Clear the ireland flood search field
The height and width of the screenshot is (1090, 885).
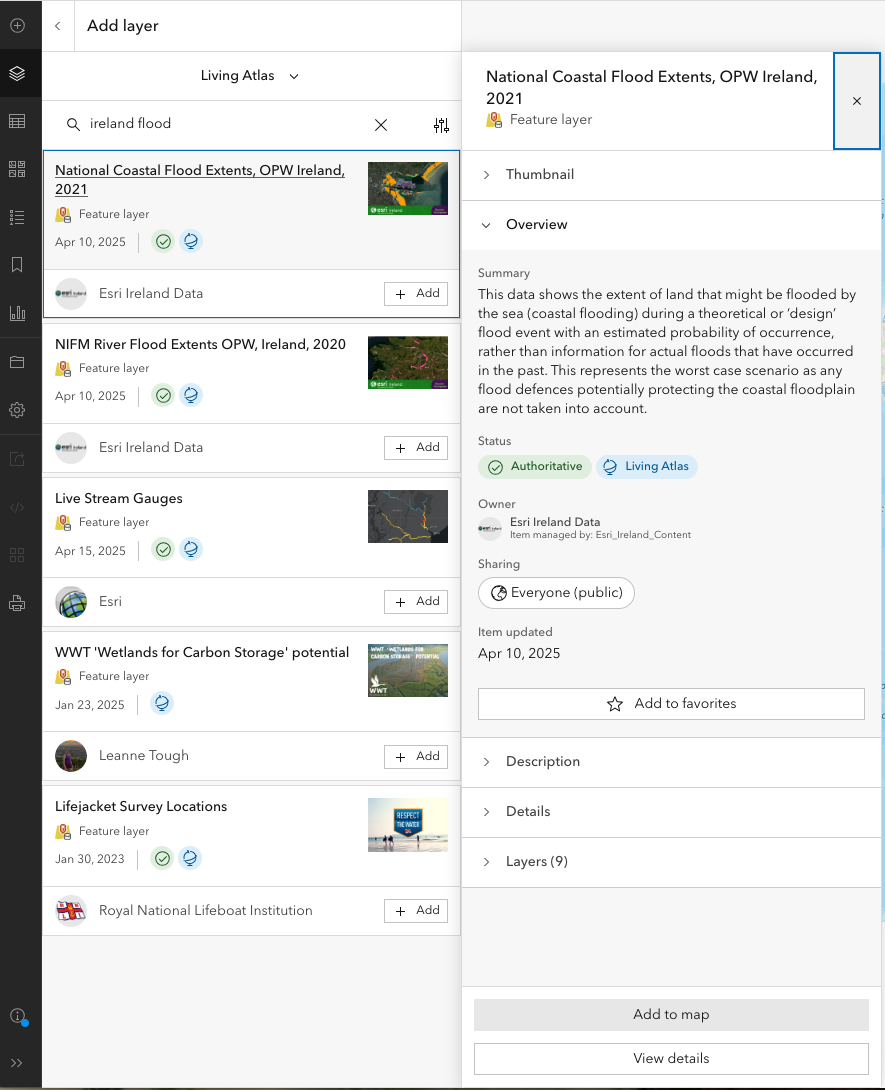click(381, 126)
